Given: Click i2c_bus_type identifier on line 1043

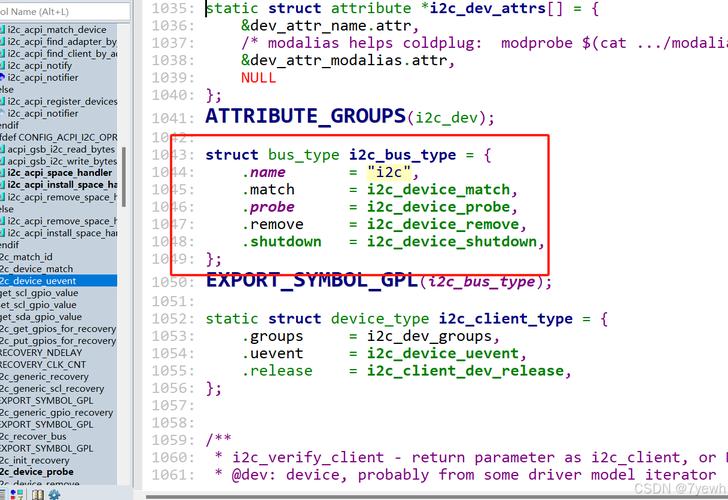Looking at the screenshot, I should coord(403,155).
